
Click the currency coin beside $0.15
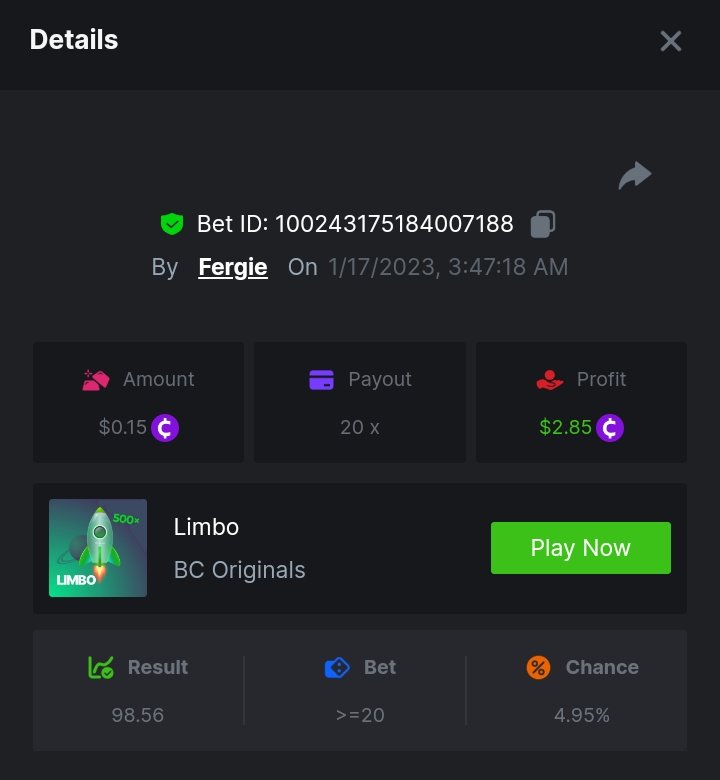point(165,428)
